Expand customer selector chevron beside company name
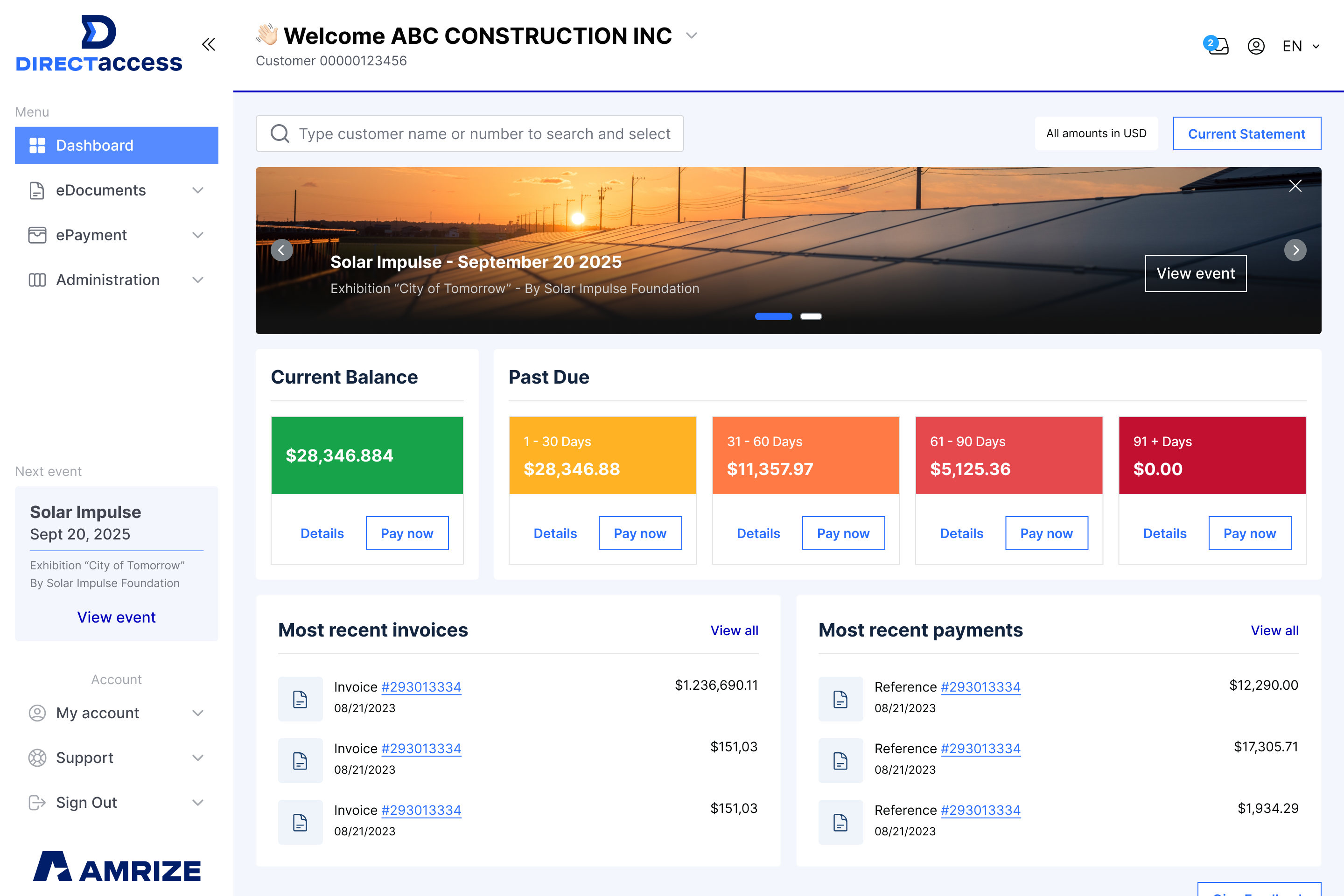This screenshot has width=1344, height=896. click(x=692, y=35)
